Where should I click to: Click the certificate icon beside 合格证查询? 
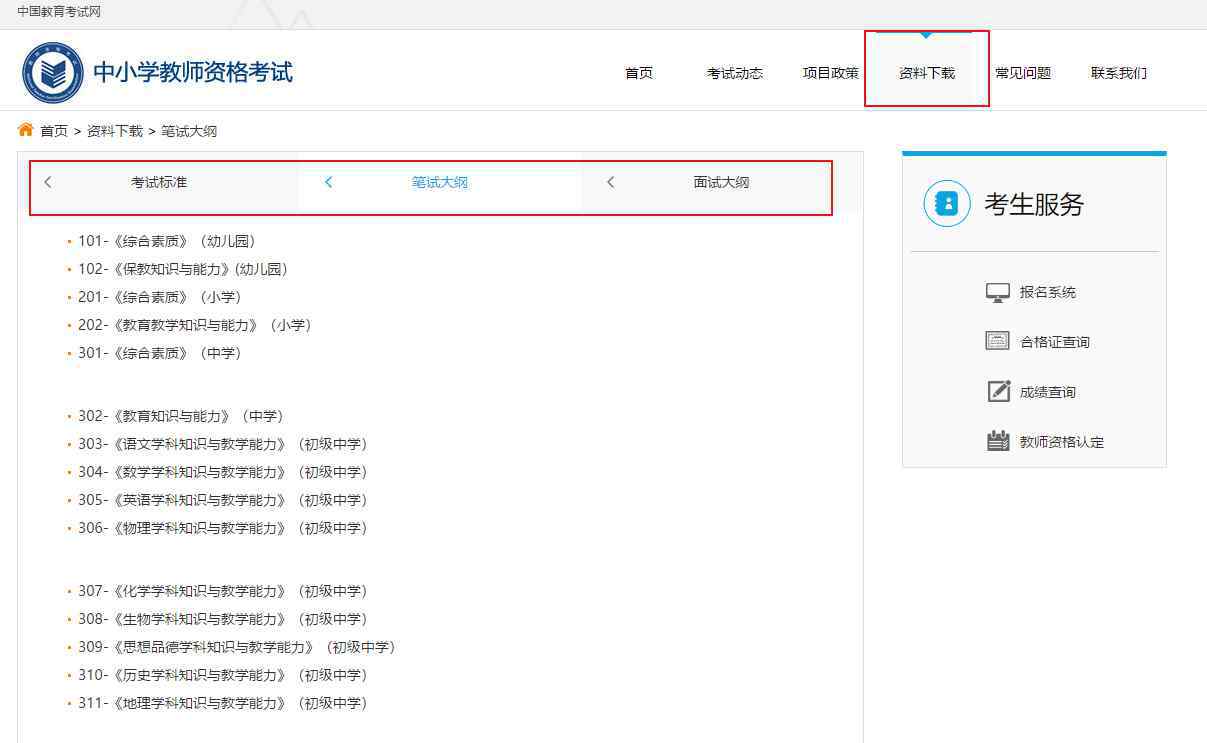(997, 341)
